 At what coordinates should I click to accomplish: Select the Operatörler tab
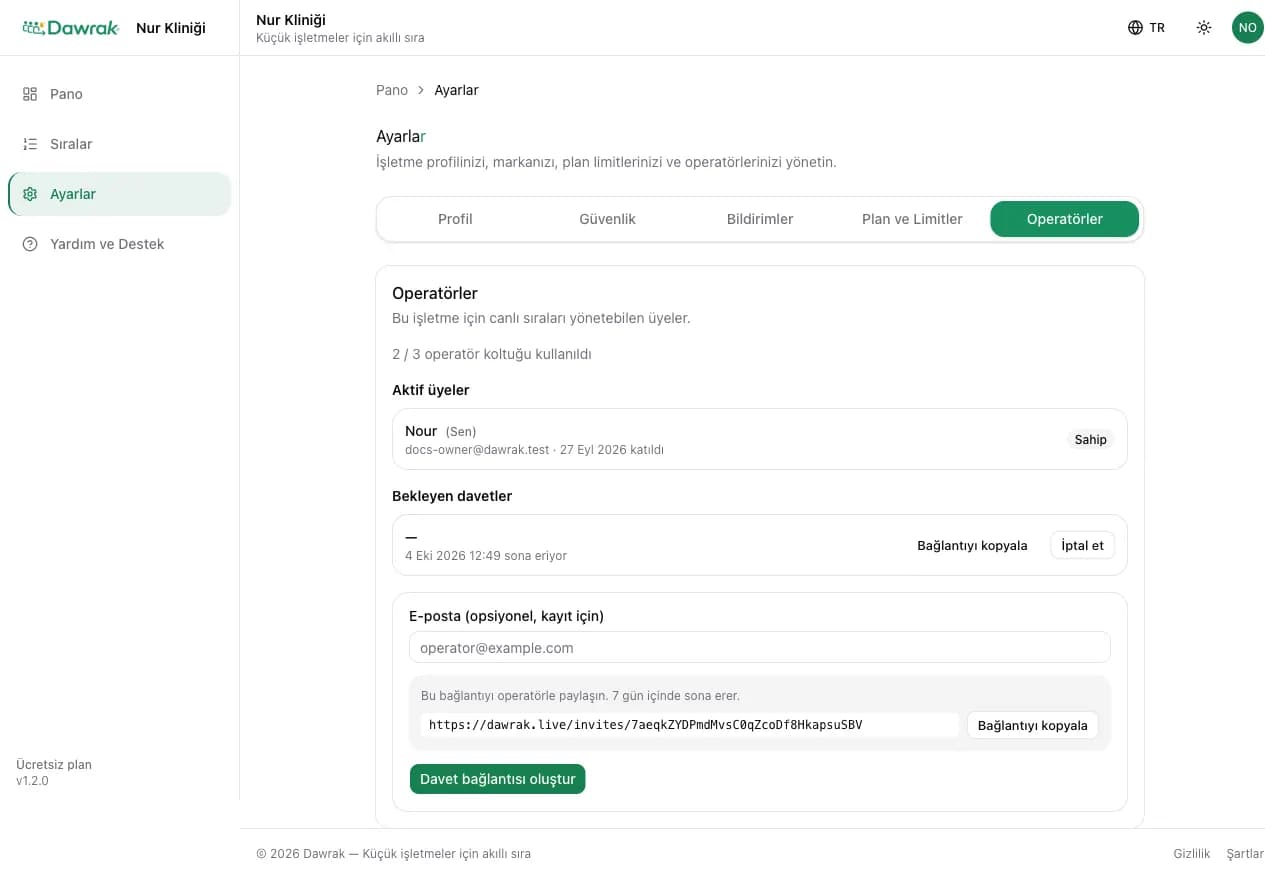point(1064,219)
